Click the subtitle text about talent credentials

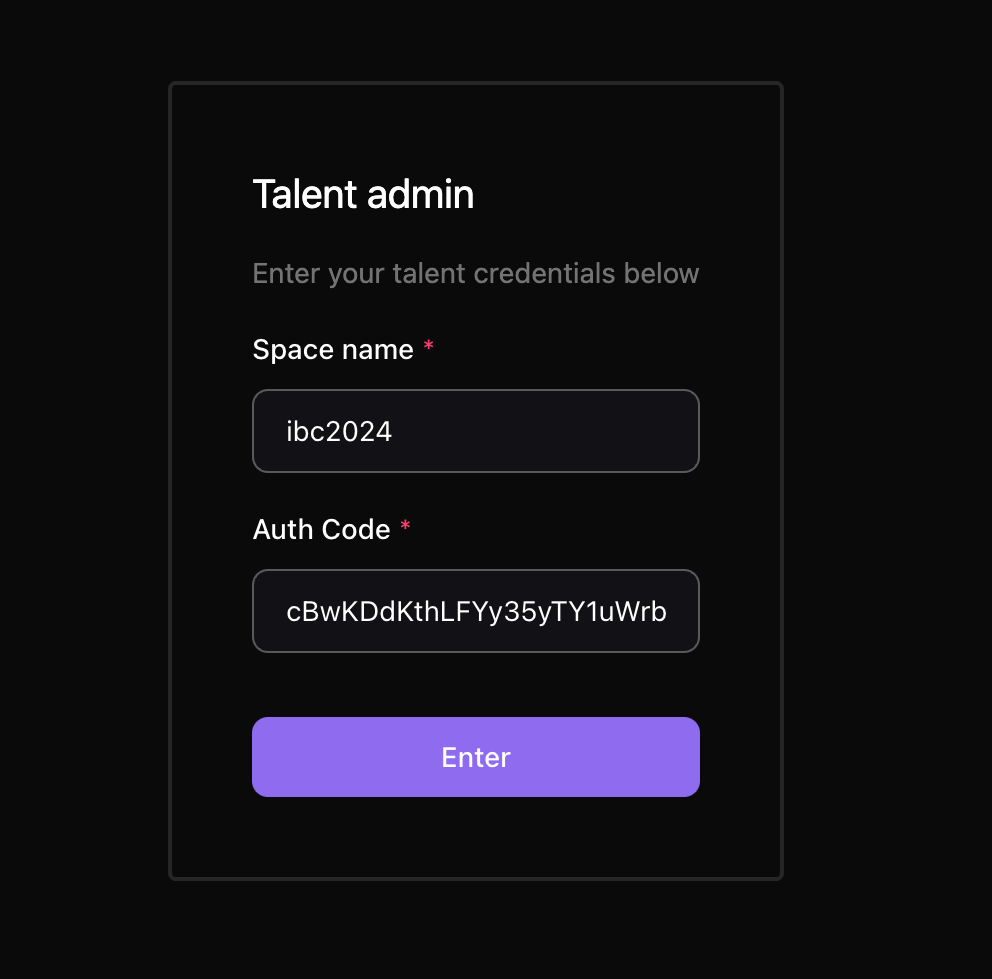pyautogui.click(x=475, y=273)
